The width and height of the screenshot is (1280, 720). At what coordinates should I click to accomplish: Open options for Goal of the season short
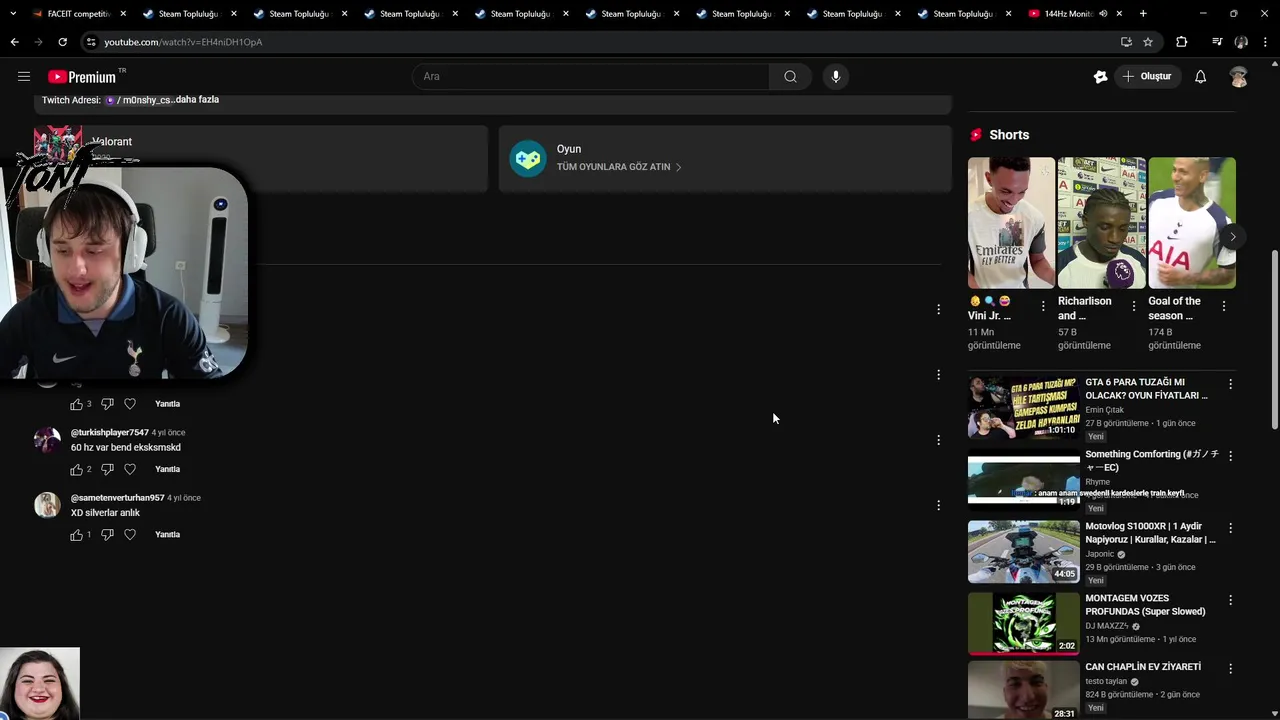[1223, 306]
